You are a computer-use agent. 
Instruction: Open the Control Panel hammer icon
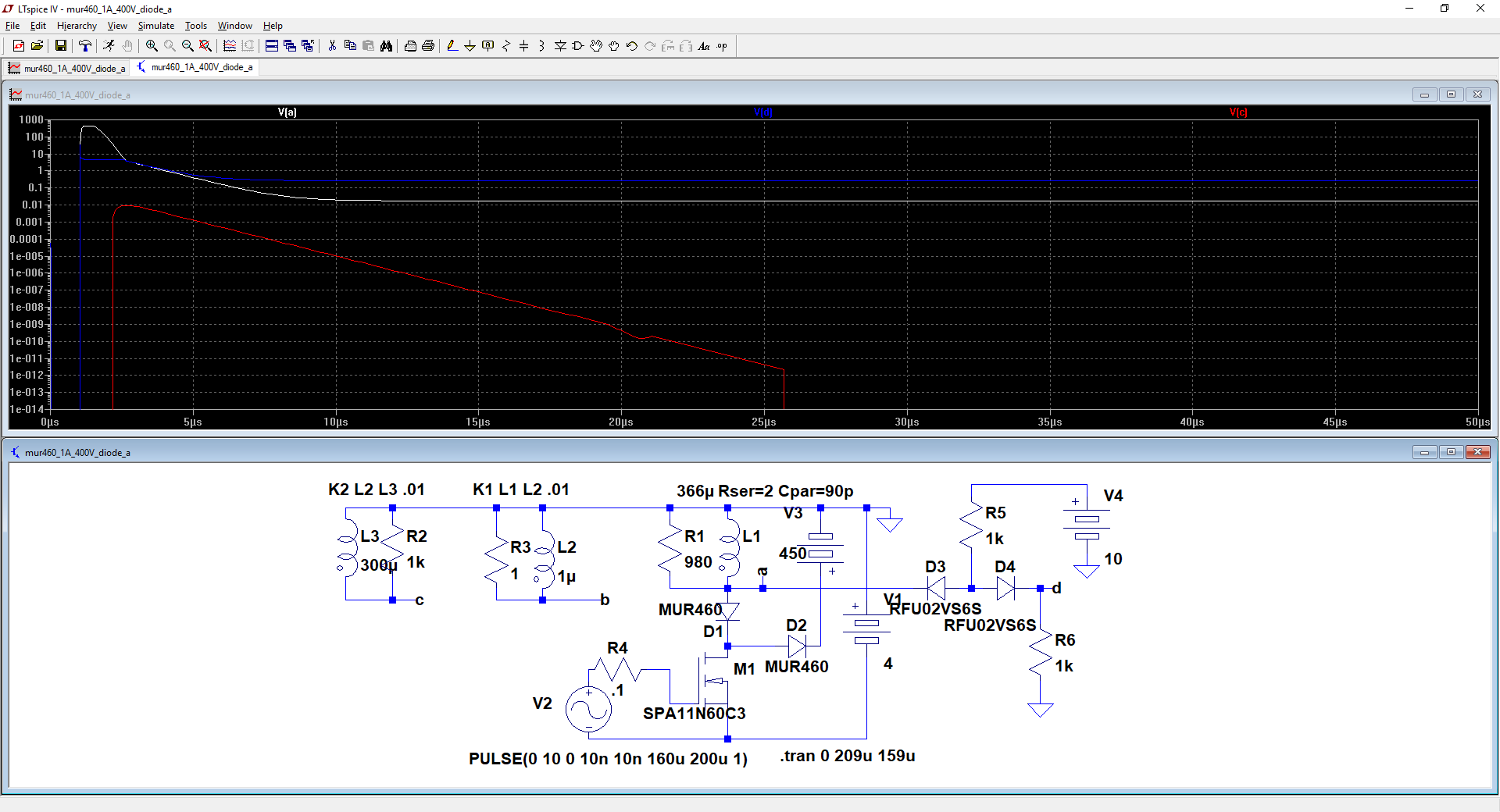pyautogui.click(x=85, y=46)
